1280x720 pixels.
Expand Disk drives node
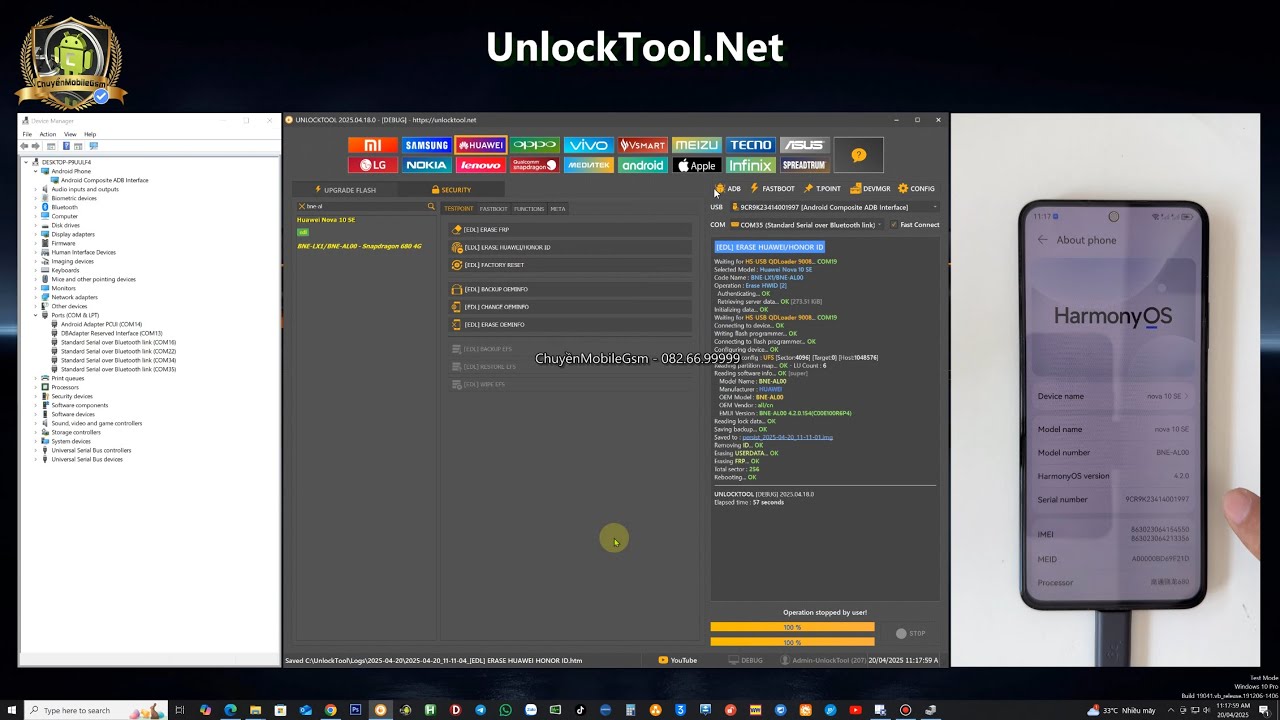click(x=35, y=225)
